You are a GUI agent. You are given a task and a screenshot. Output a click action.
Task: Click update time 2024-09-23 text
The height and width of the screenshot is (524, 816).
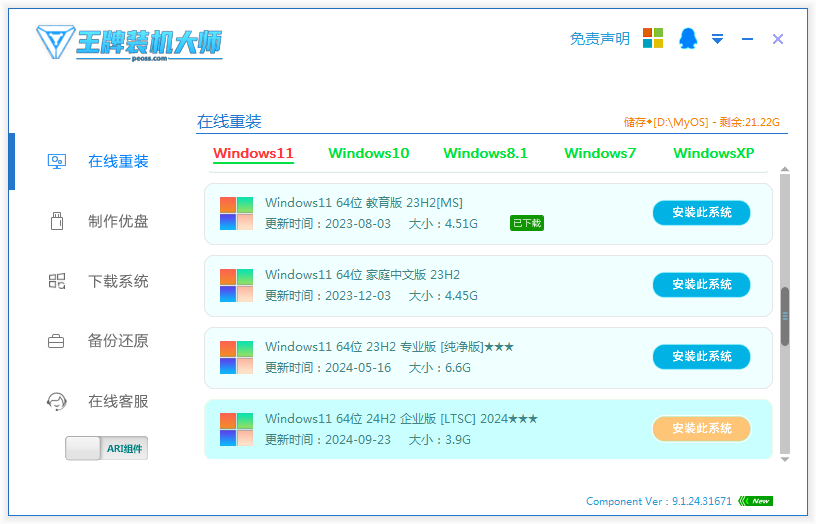[x=328, y=440]
